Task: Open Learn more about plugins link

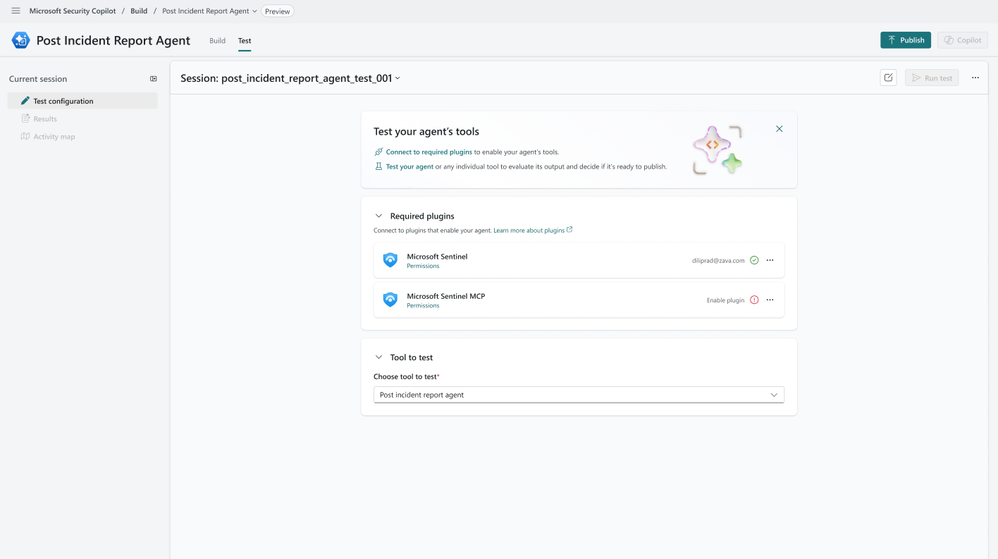Action: [529, 230]
